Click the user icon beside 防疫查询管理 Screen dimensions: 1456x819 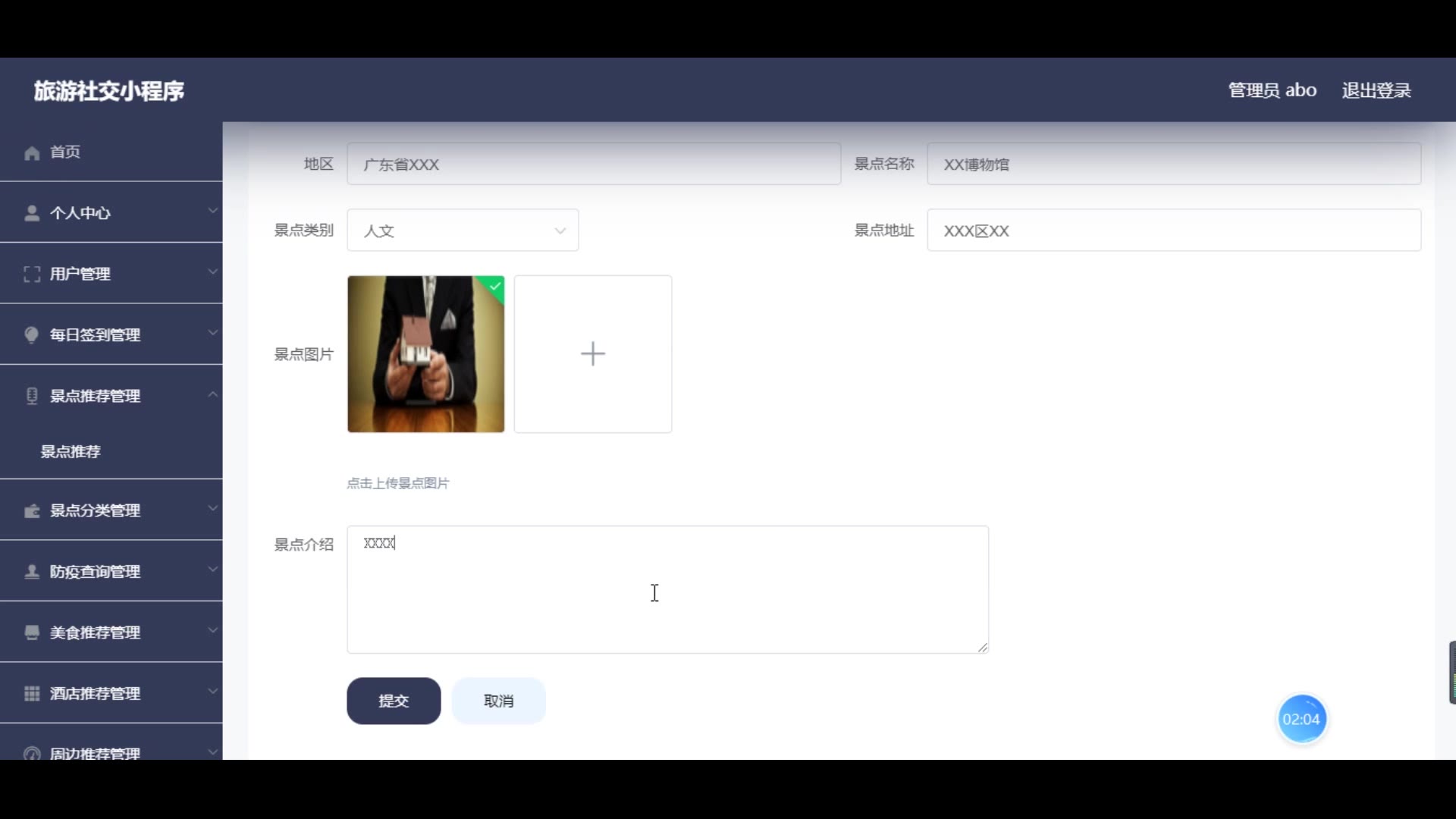(x=32, y=572)
